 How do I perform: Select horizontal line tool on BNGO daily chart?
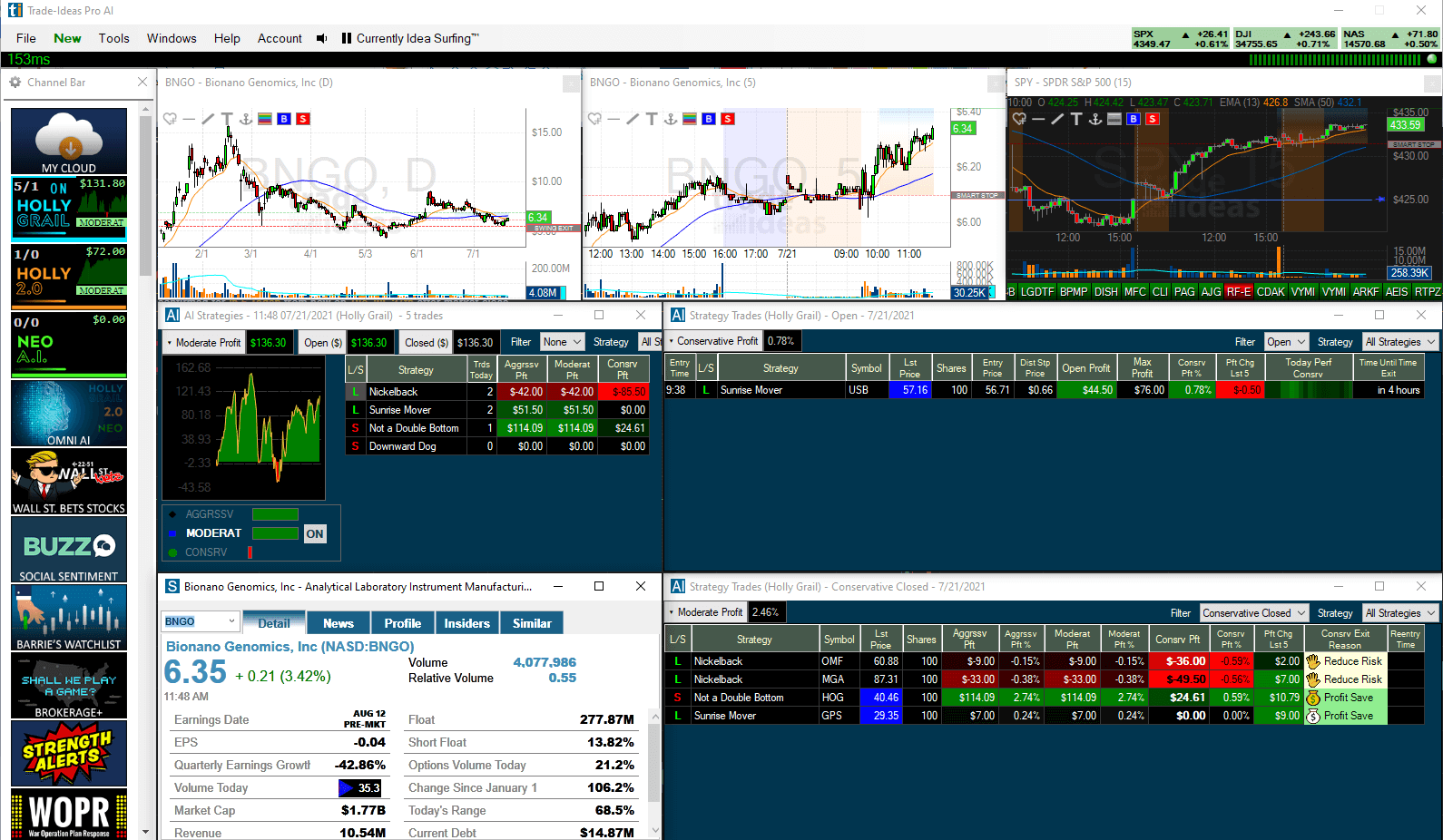pos(189,119)
